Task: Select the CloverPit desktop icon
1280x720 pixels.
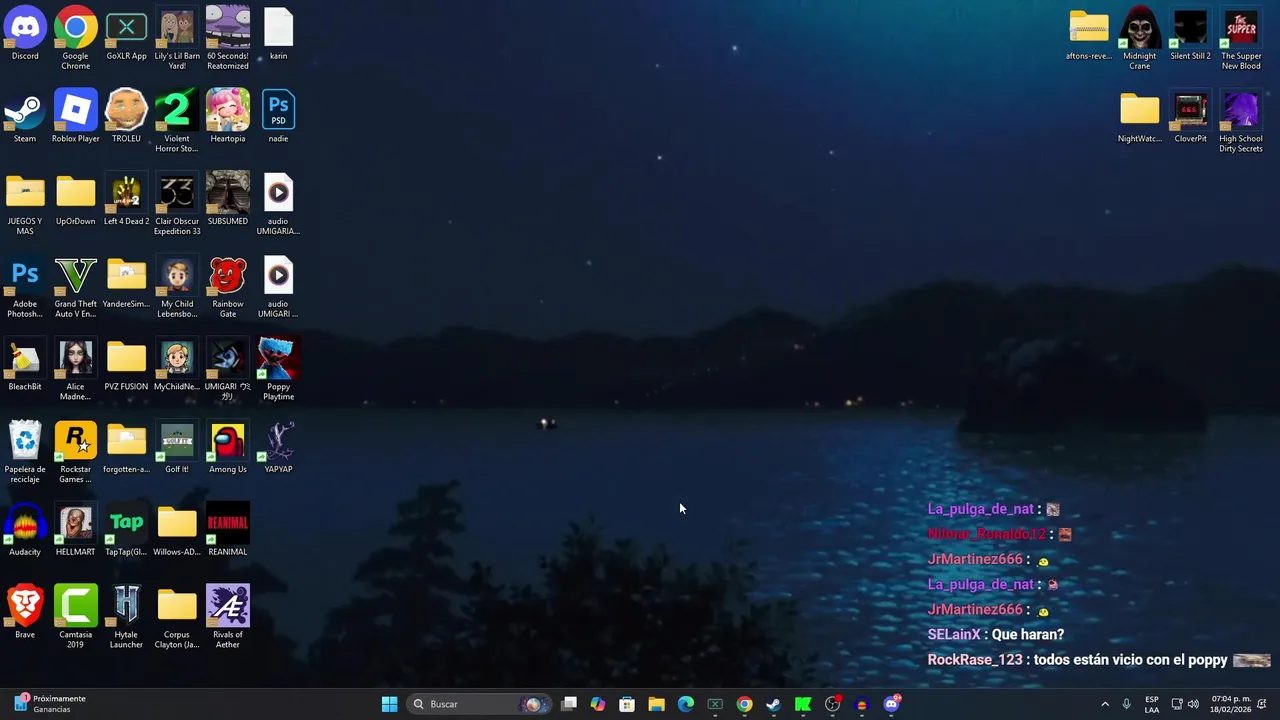Action: [1190, 116]
